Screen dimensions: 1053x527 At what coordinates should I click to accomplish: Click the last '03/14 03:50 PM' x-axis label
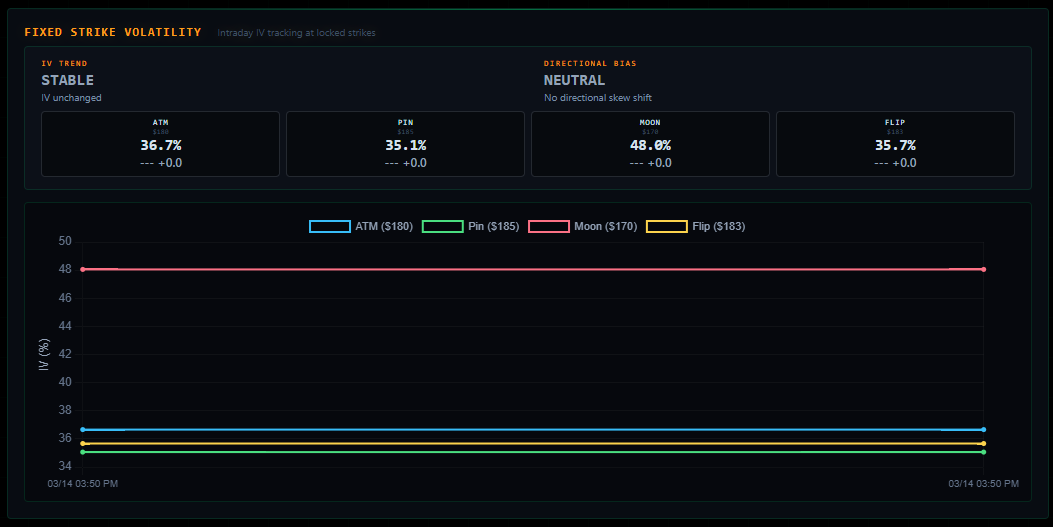tap(983, 483)
